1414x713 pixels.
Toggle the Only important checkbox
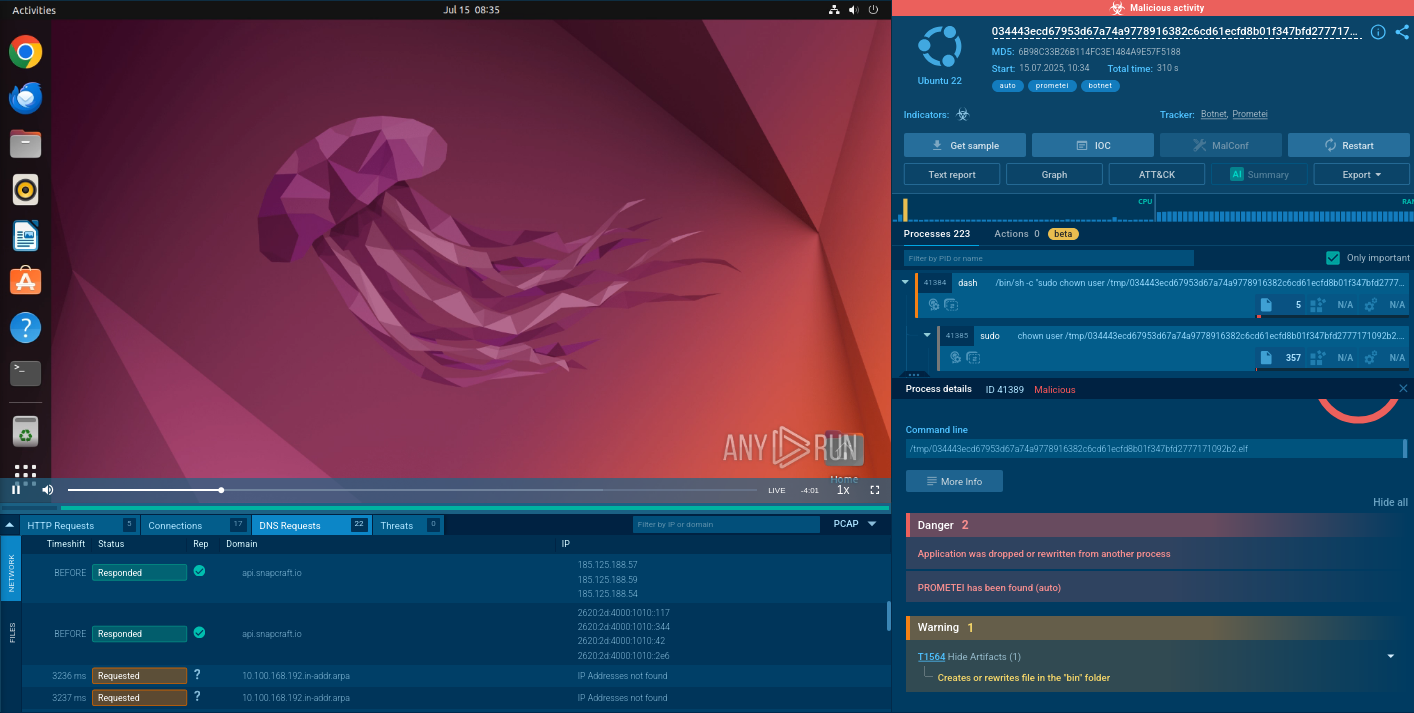pos(1332,258)
